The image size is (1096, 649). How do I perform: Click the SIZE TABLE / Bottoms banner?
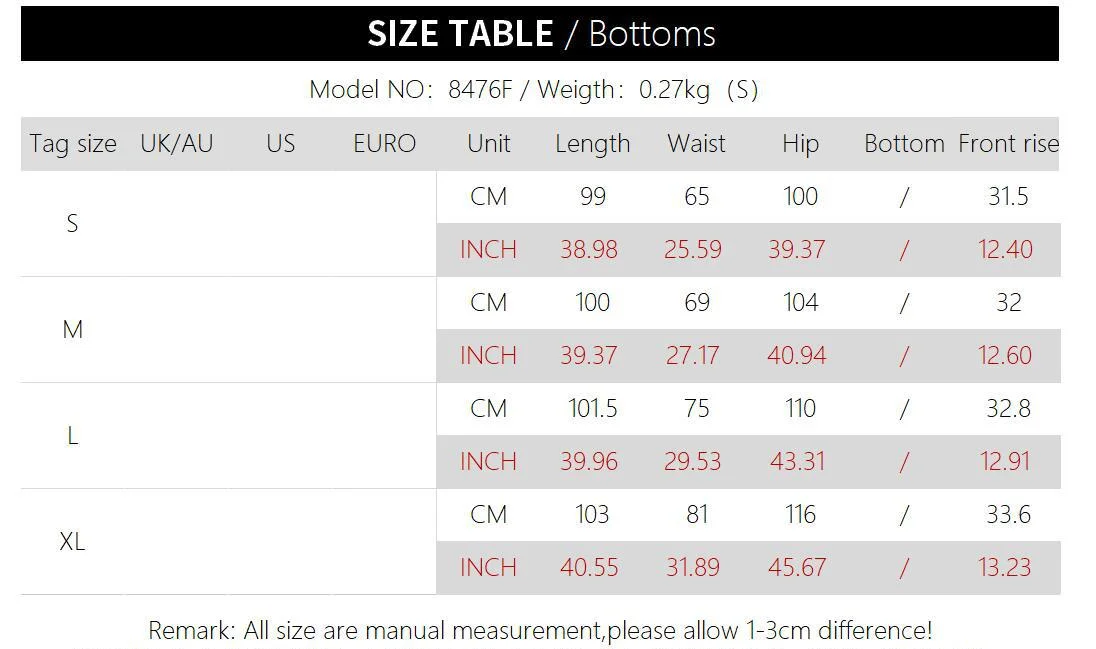coord(540,34)
